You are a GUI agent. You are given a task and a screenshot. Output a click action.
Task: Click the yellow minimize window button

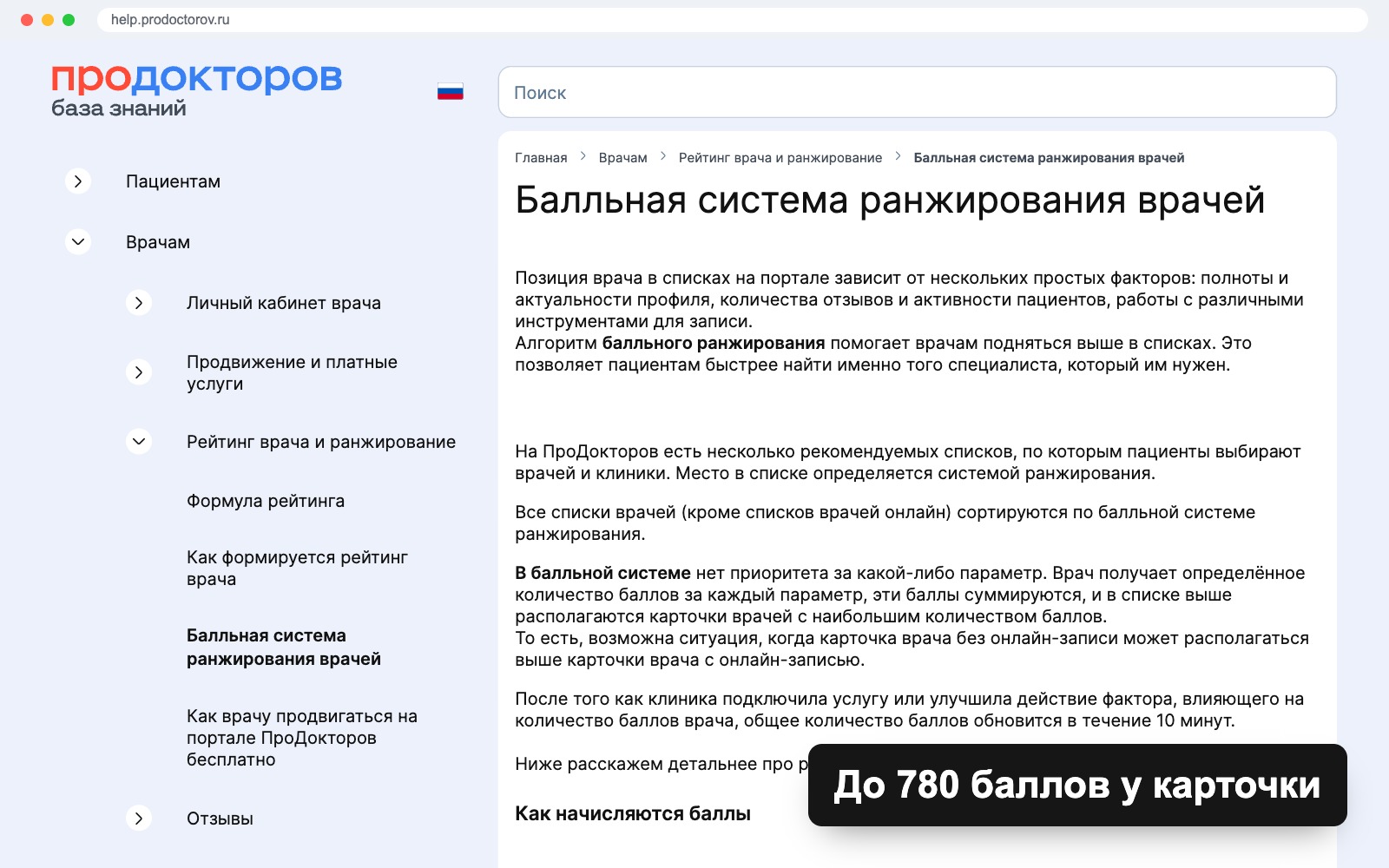[x=48, y=19]
